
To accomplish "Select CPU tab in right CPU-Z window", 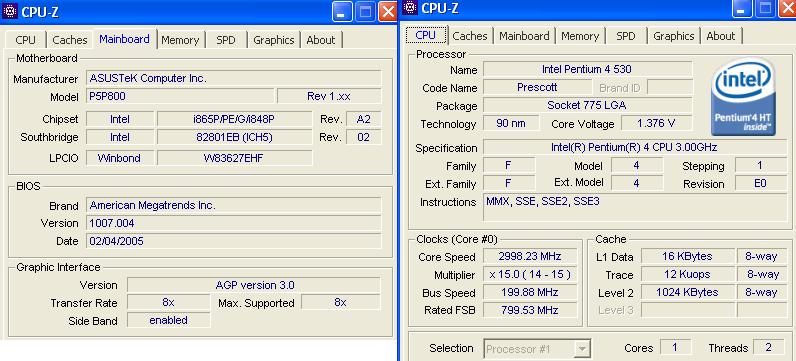I will coord(425,35).
